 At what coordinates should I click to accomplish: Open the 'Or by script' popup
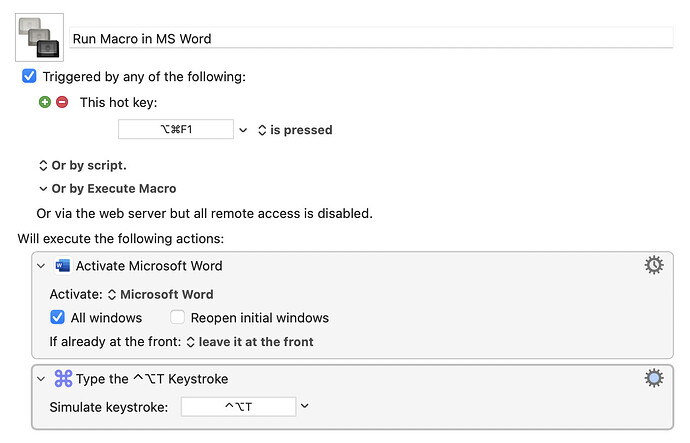83,165
